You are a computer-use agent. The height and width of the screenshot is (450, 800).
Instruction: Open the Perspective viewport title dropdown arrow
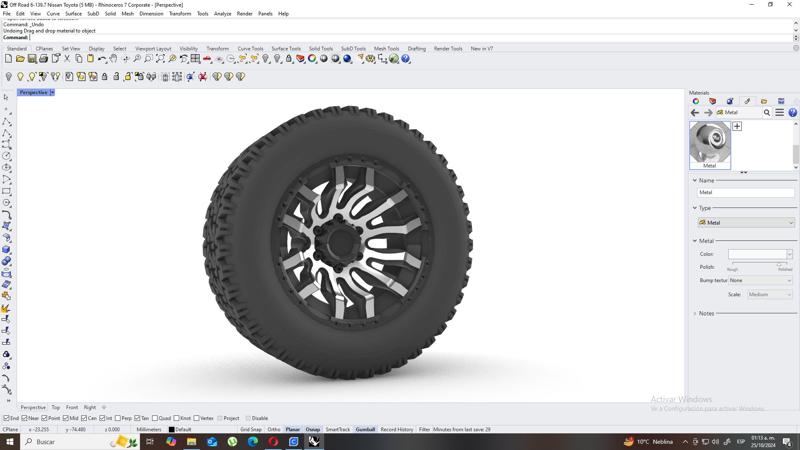pyautogui.click(x=52, y=92)
